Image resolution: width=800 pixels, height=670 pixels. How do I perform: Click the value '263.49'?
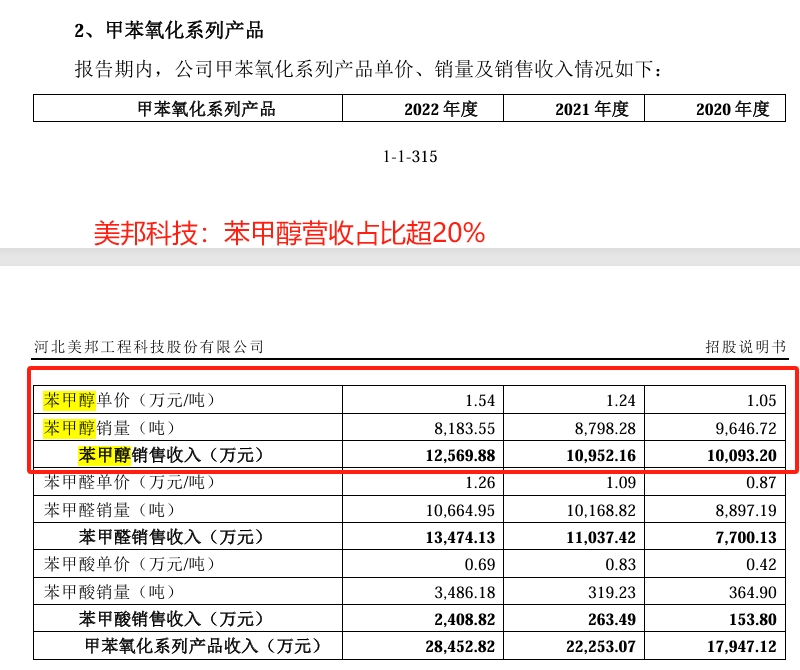[x=612, y=619]
